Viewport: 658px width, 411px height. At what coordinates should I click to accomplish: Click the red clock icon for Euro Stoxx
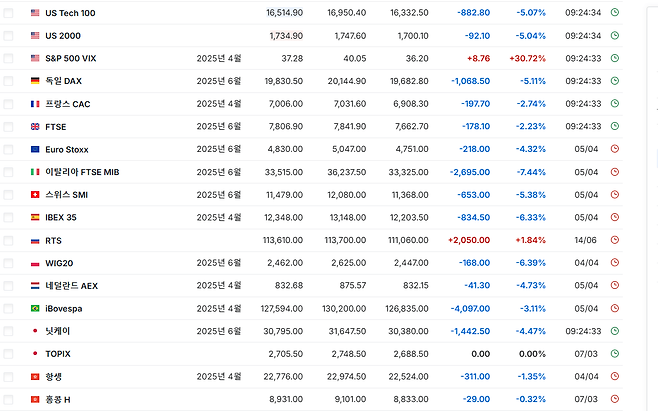click(615, 149)
